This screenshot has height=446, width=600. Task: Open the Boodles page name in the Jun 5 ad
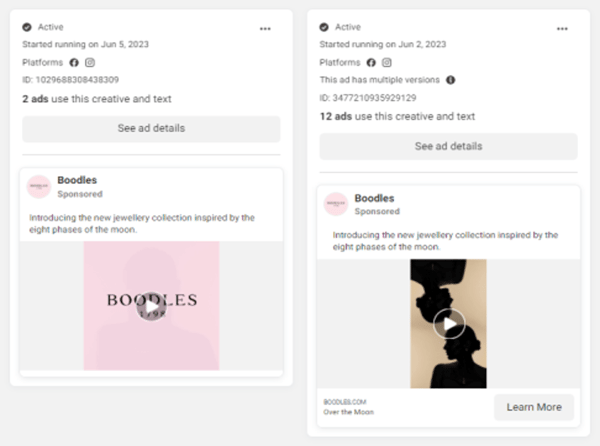pyautogui.click(x=77, y=180)
